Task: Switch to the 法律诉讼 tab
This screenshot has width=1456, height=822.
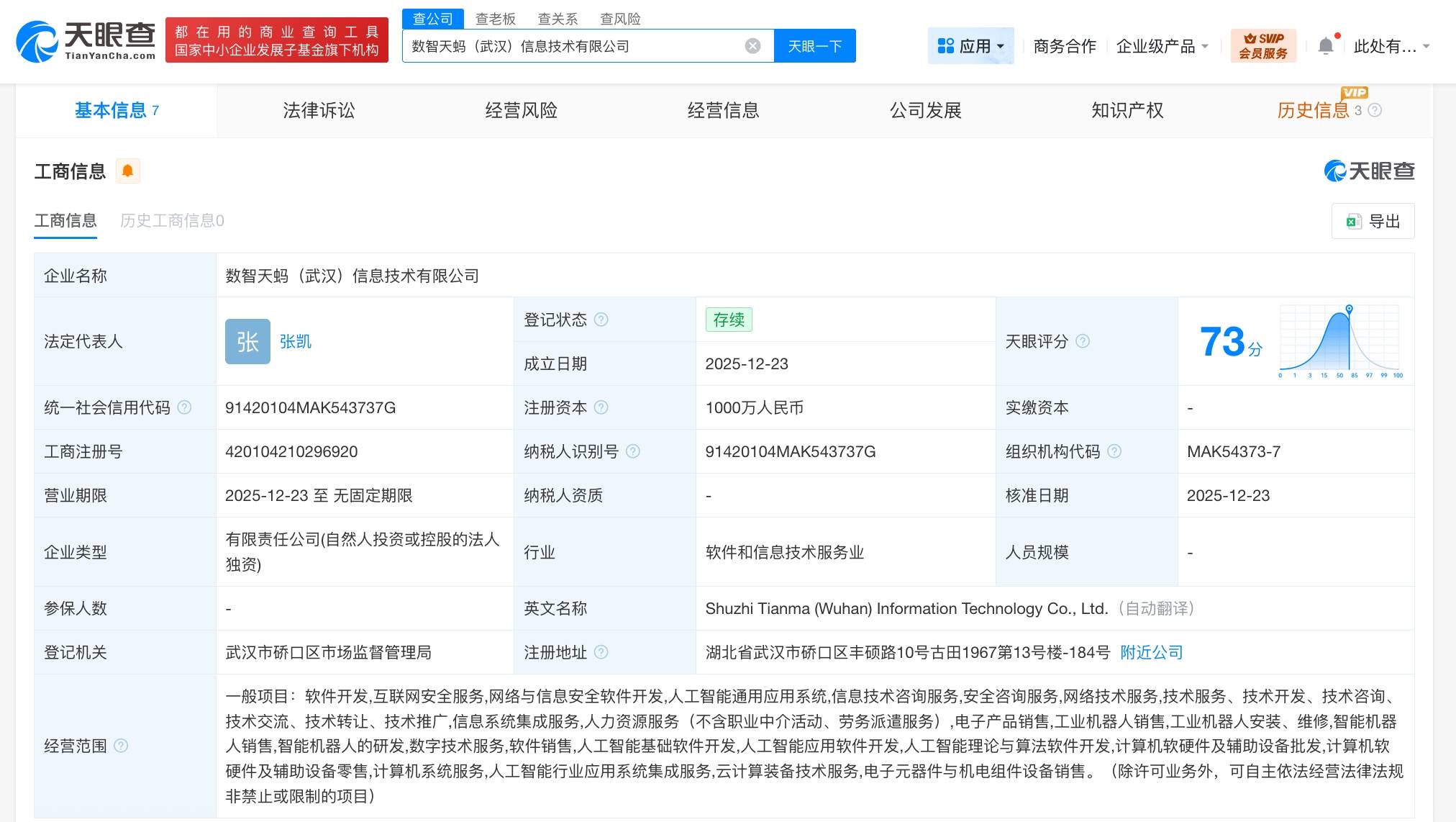Action: [319, 110]
